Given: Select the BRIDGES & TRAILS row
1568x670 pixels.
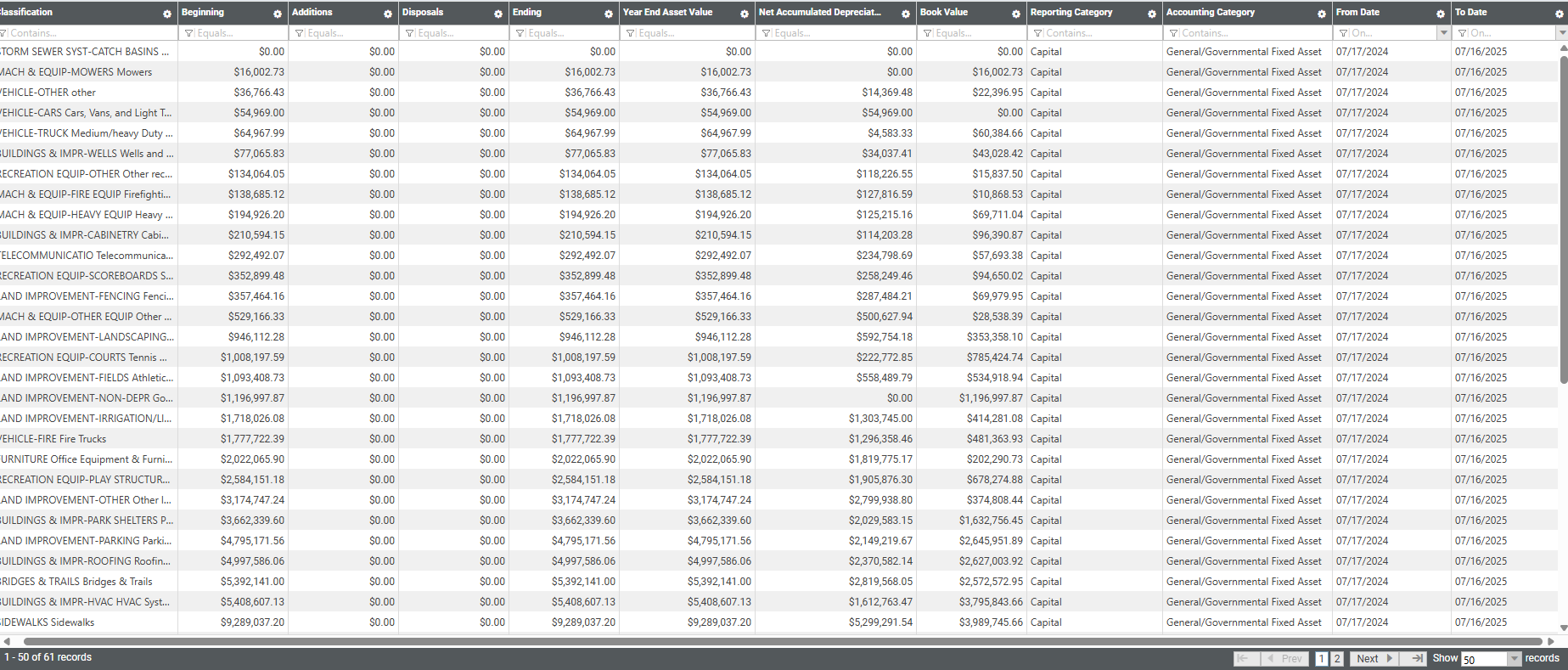Looking at the screenshot, I should pyautogui.click(x=779, y=582).
